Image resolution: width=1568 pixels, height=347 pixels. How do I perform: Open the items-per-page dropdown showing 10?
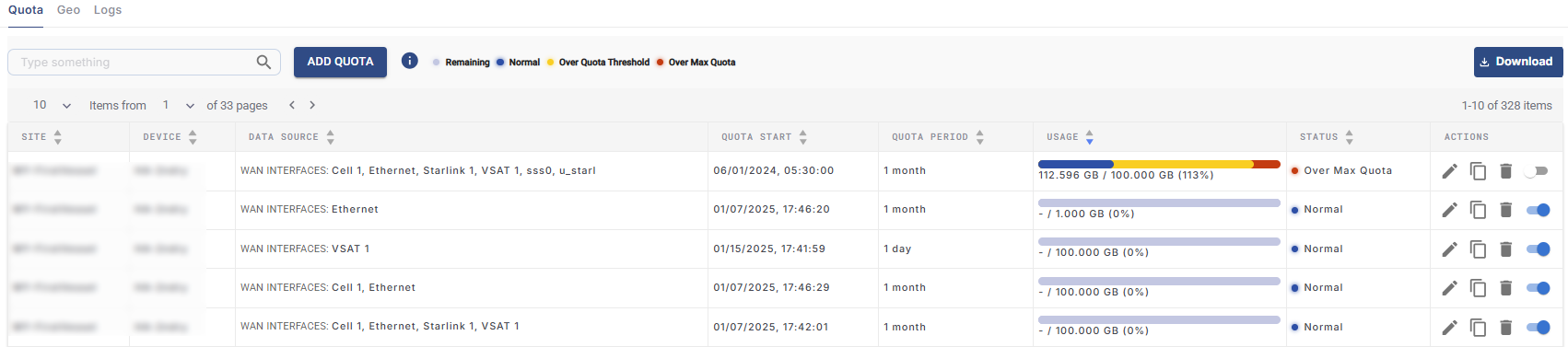pyautogui.click(x=52, y=105)
